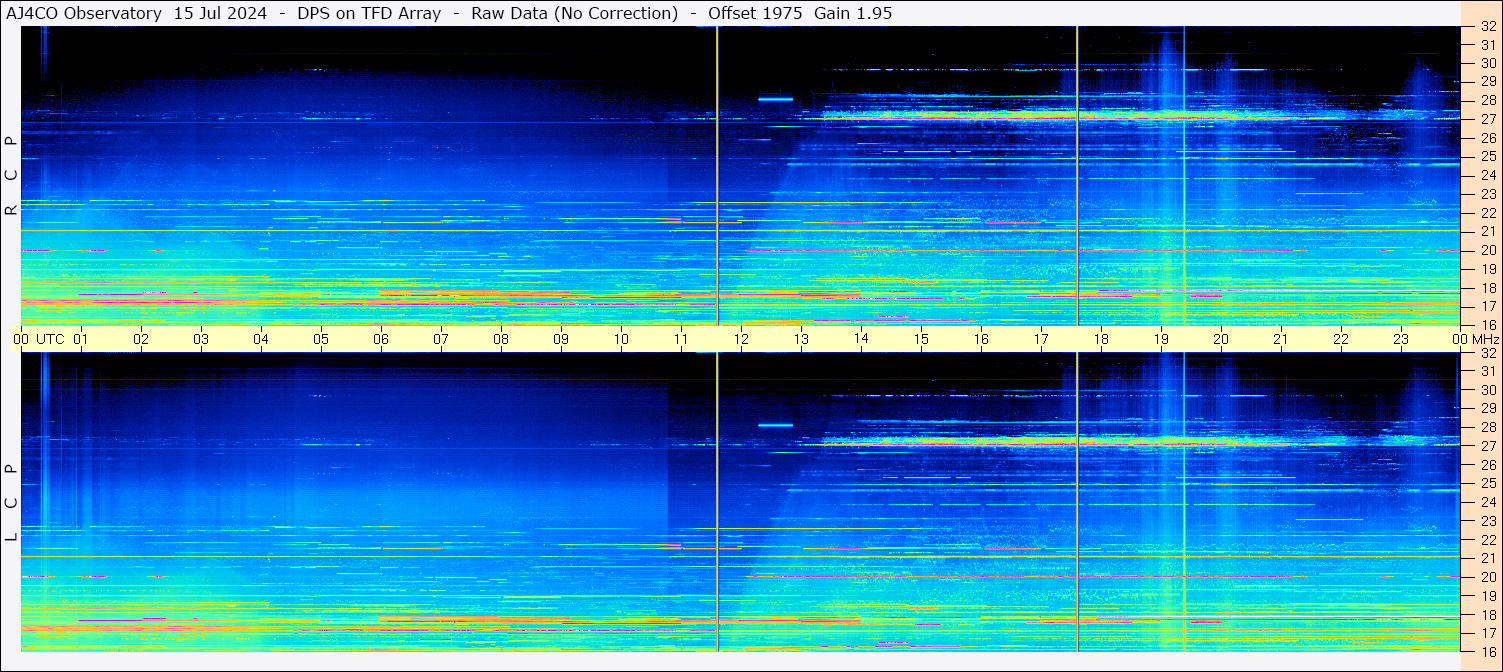This screenshot has width=1503, height=672.
Task: Click hour label "16" on time axis
Action: pos(981,339)
